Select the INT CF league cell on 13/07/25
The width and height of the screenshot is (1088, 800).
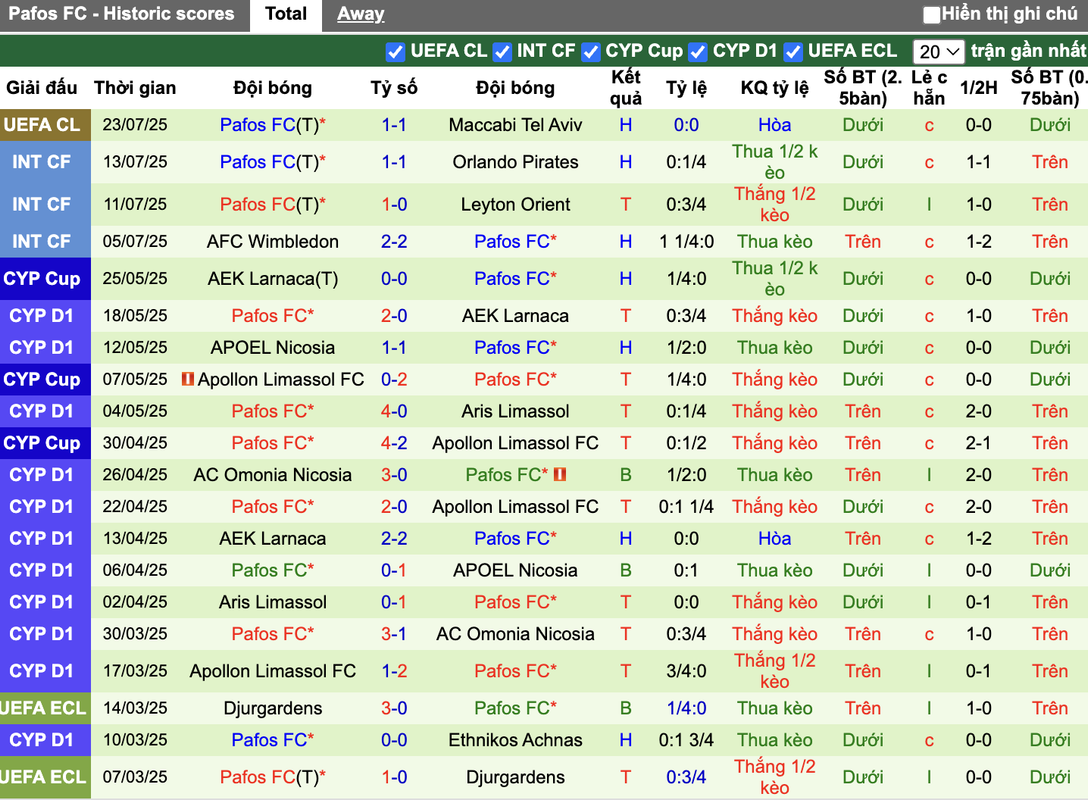(x=45, y=162)
